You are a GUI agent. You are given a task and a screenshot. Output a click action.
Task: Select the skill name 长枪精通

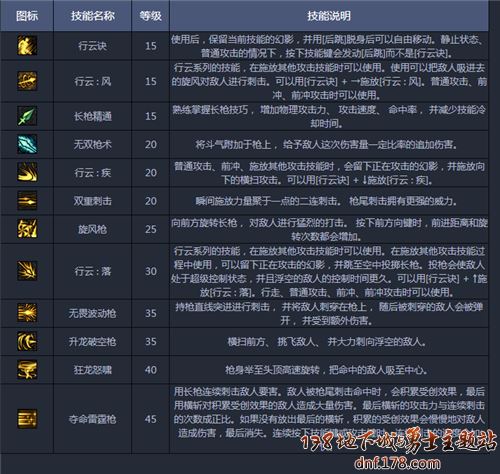coord(92,116)
